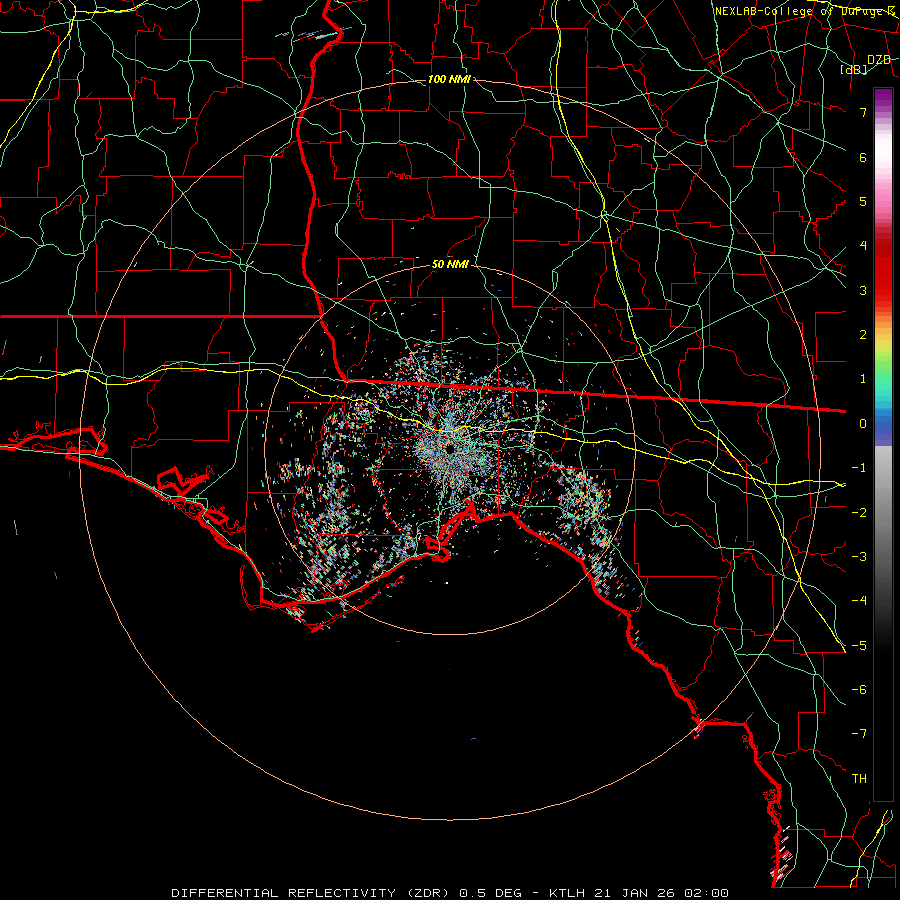
Task: Click the ZDR color scale bar
Action: coord(883,444)
